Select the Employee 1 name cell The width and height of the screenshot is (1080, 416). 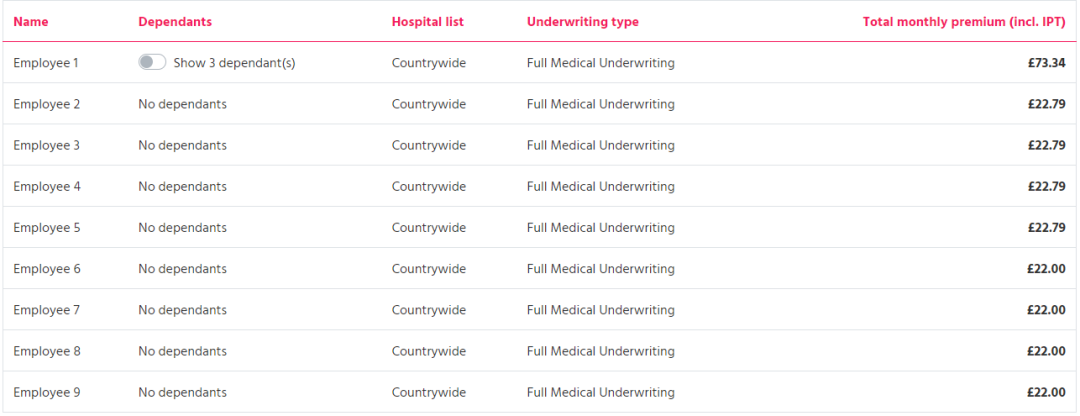pos(46,63)
